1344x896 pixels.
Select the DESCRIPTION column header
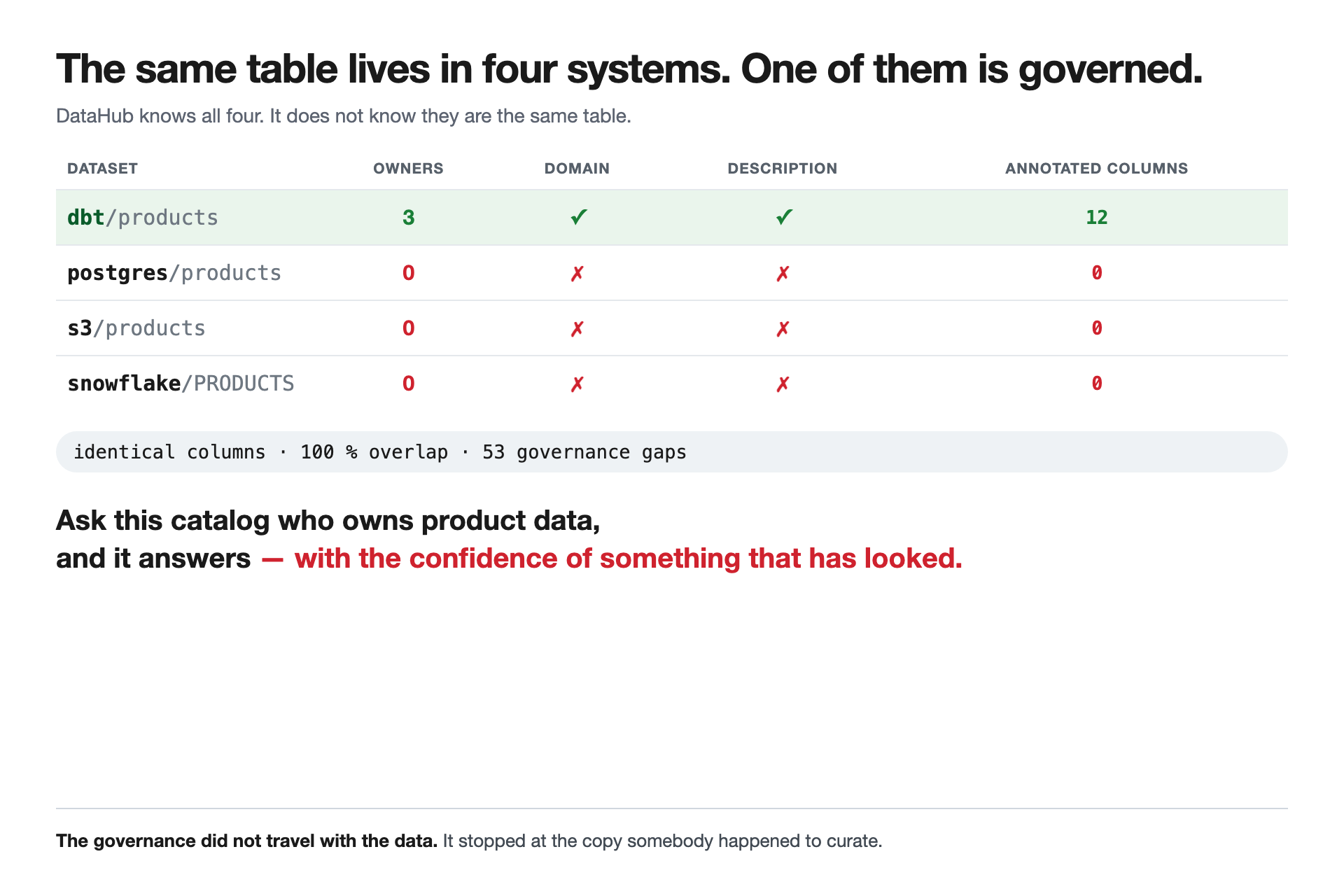point(783,169)
